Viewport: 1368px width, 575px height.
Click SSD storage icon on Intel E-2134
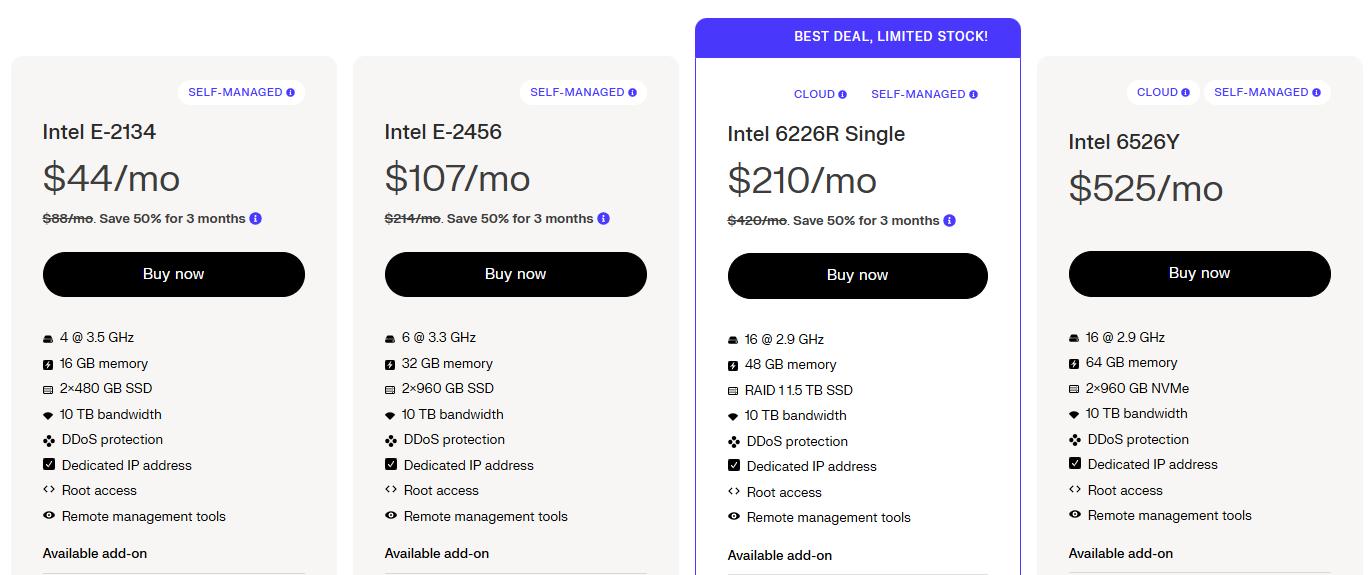coord(49,389)
